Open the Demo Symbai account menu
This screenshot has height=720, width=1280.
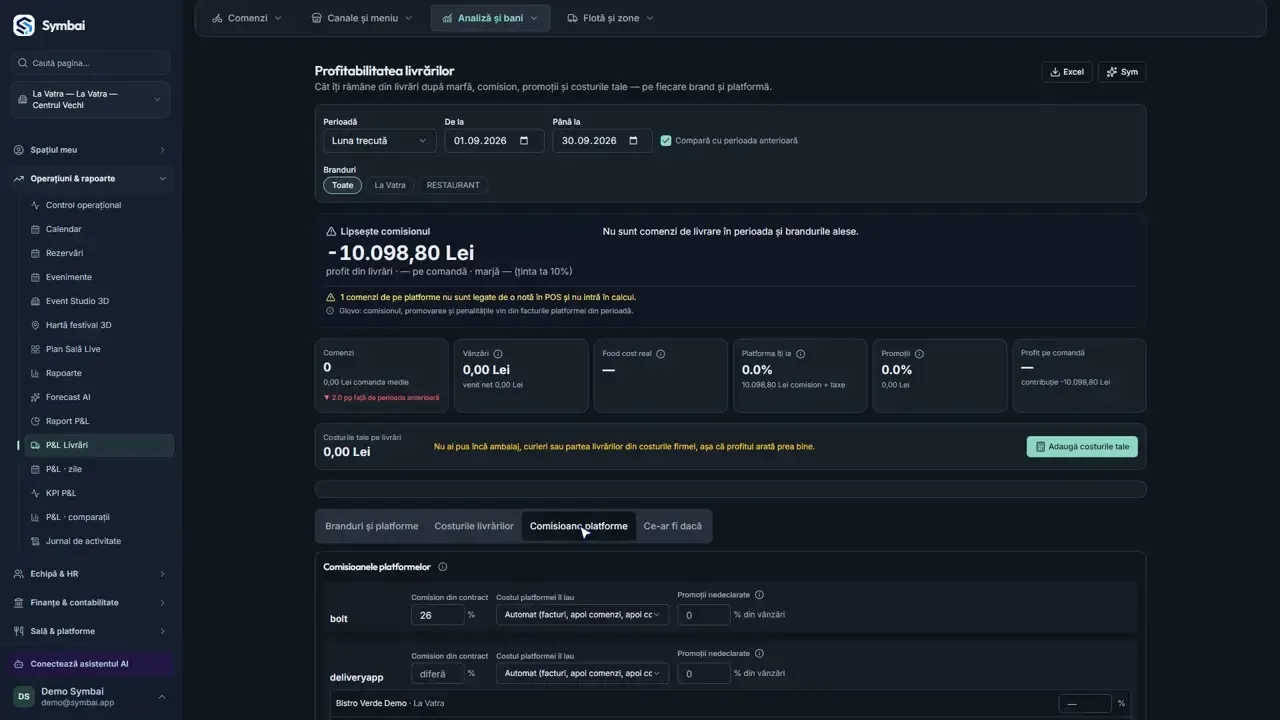coord(91,697)
